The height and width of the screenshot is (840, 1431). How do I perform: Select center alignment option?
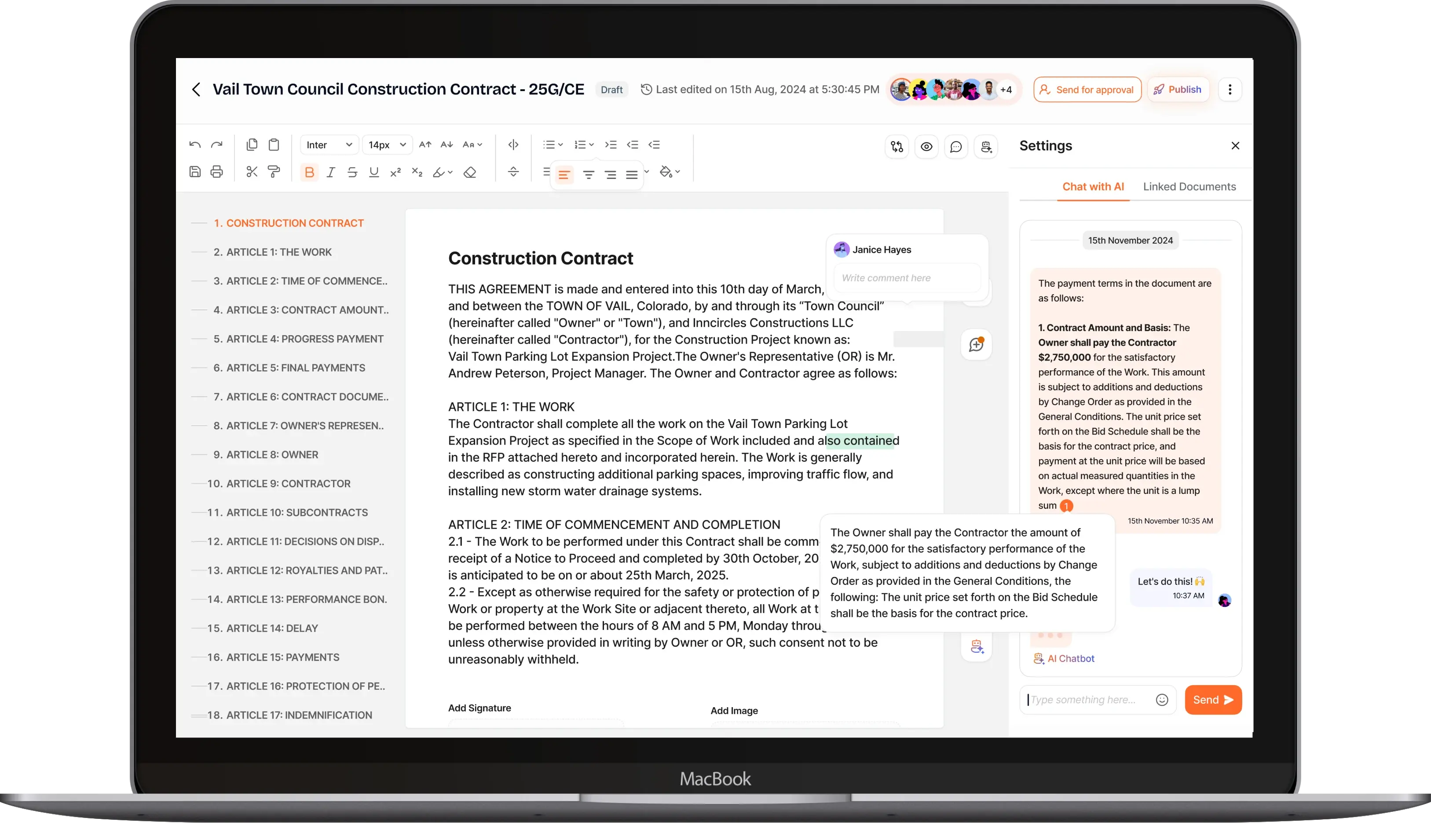[x=588, y=175]
